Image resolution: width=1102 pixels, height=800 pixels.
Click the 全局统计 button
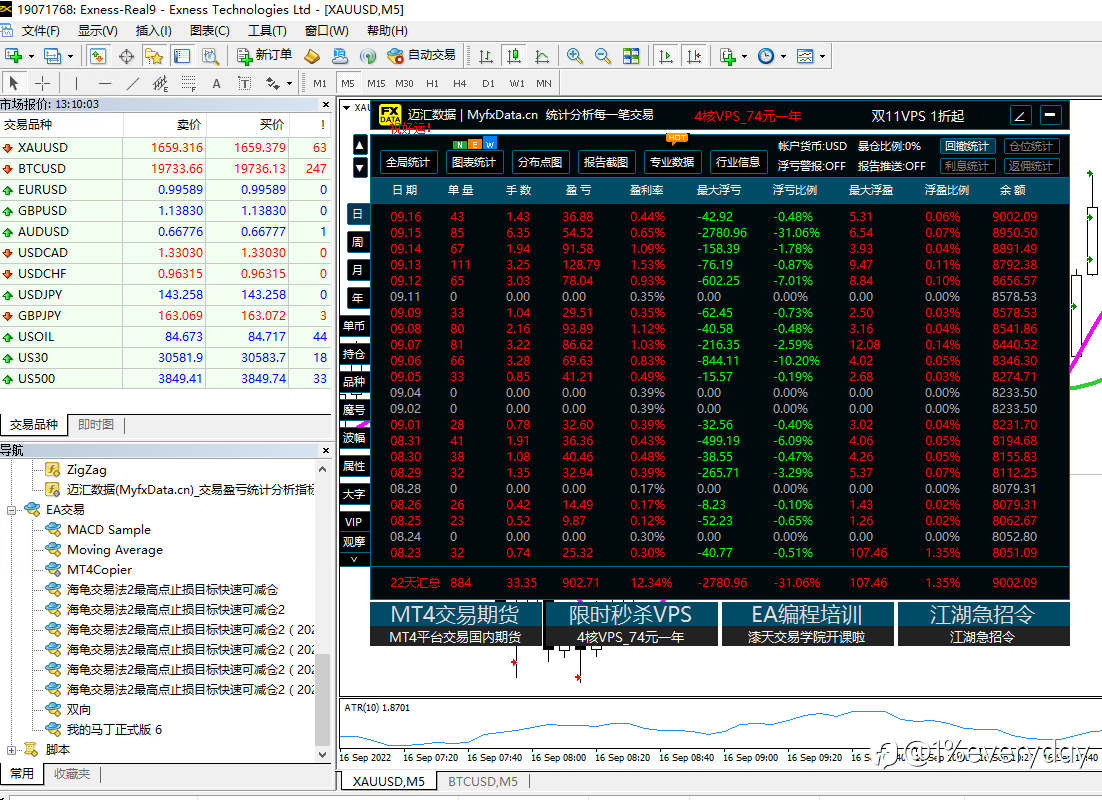[x=408, y=162]
